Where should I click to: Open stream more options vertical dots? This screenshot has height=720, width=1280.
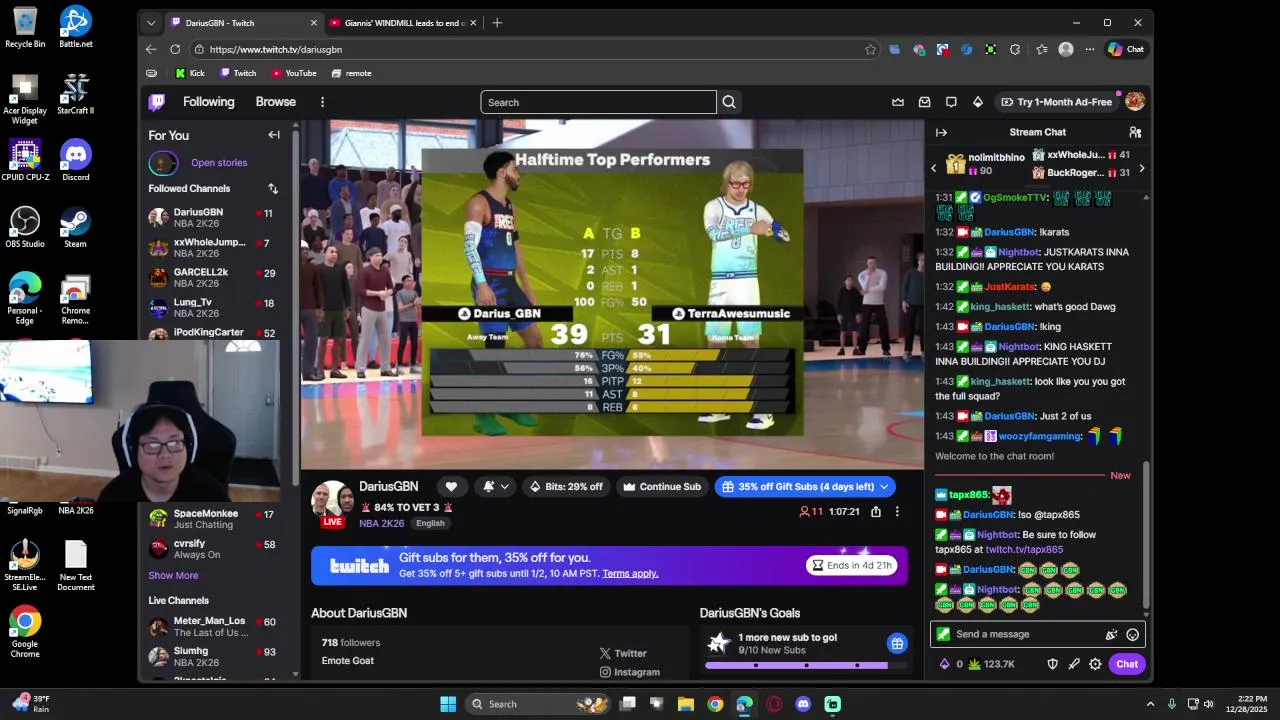(x=897, y=512)
